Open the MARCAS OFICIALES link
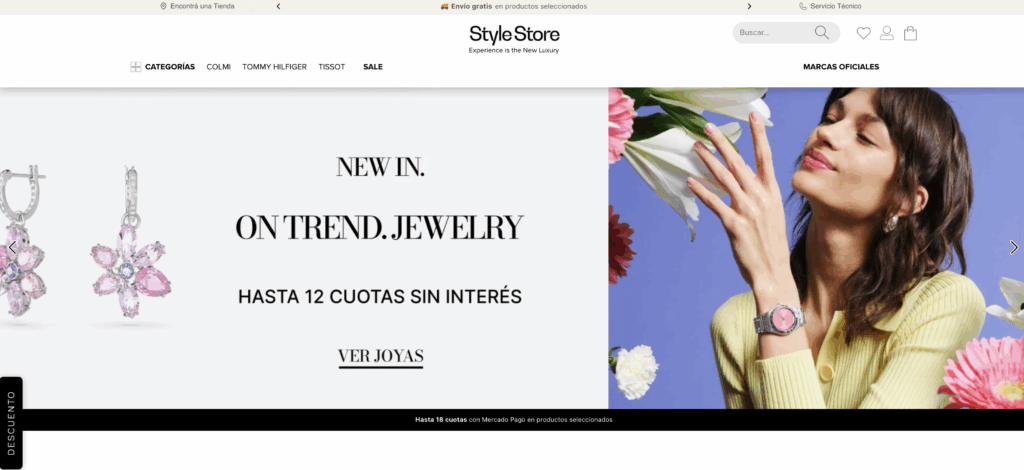This screenshot has height=470, width=1024. [841, 67]
